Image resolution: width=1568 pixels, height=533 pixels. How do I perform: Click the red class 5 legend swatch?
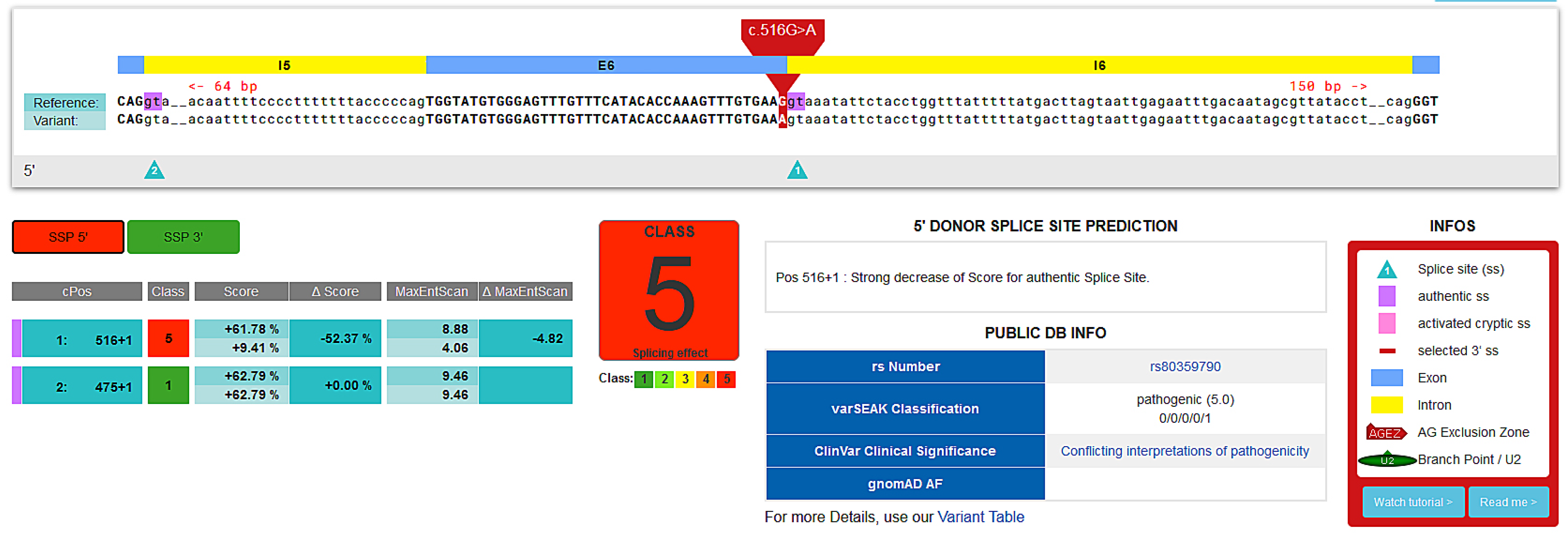pos(726,379)
